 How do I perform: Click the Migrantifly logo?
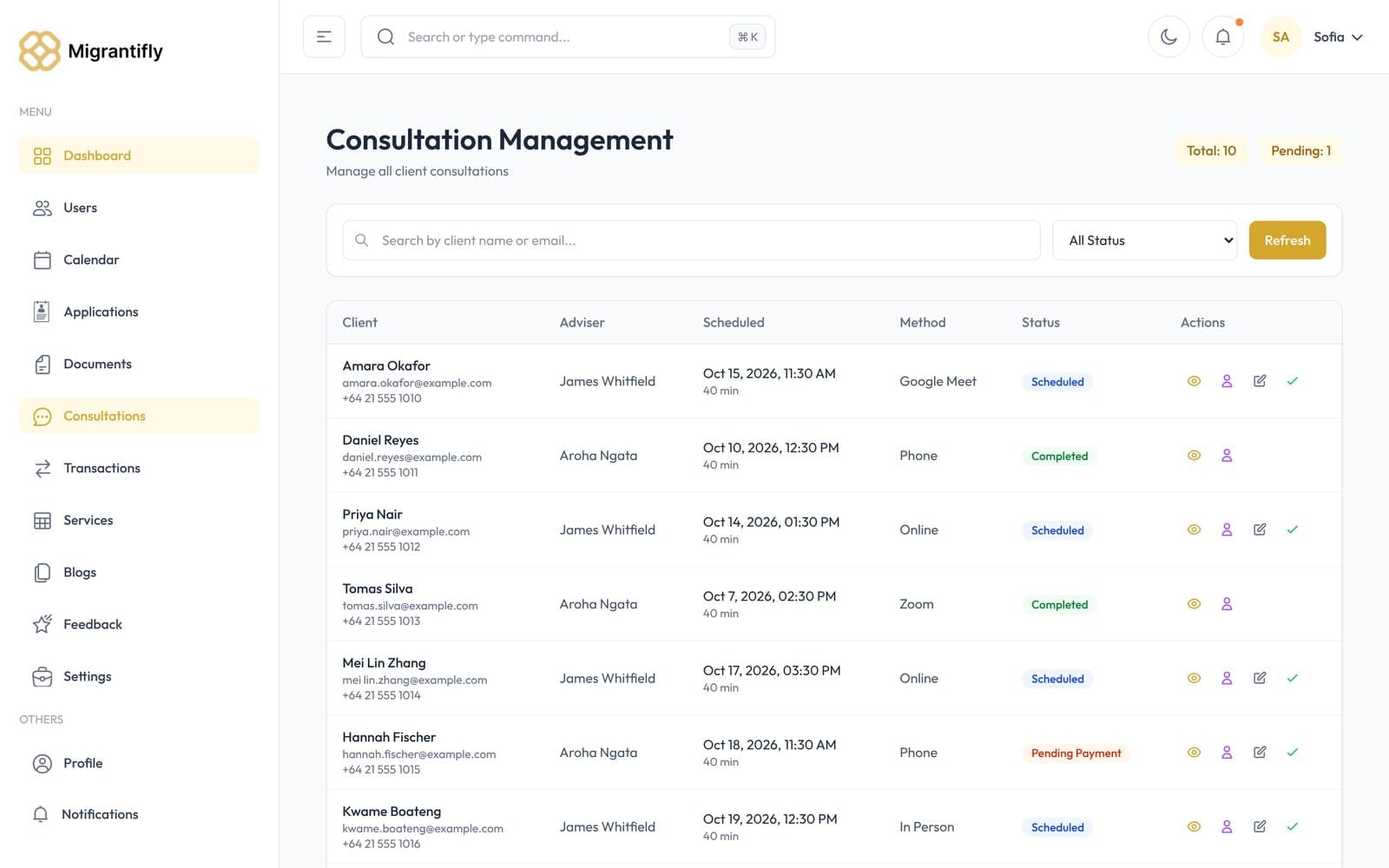click(x=91, y=51)
